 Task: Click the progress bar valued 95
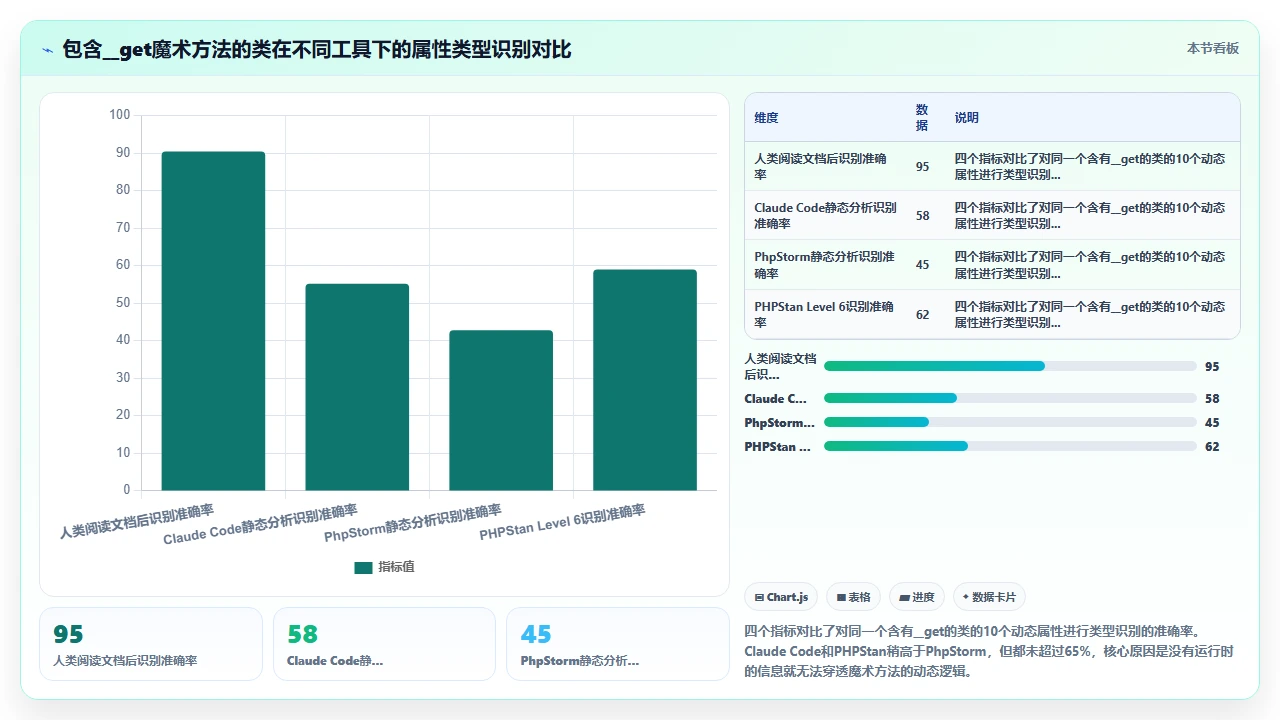pyautogui.click(x=1010, y=366)
